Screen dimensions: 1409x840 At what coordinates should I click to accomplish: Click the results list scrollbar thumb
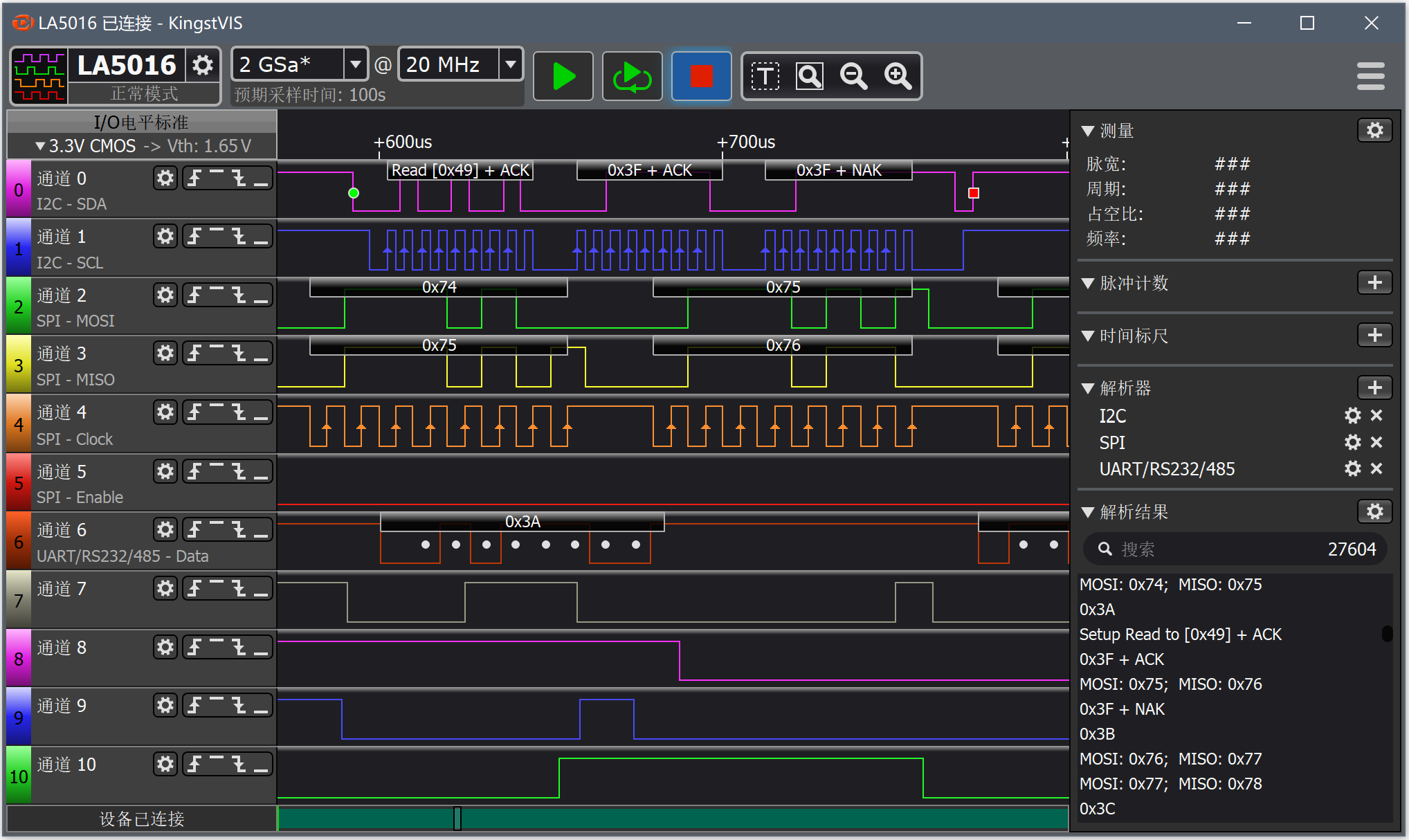1387,634
